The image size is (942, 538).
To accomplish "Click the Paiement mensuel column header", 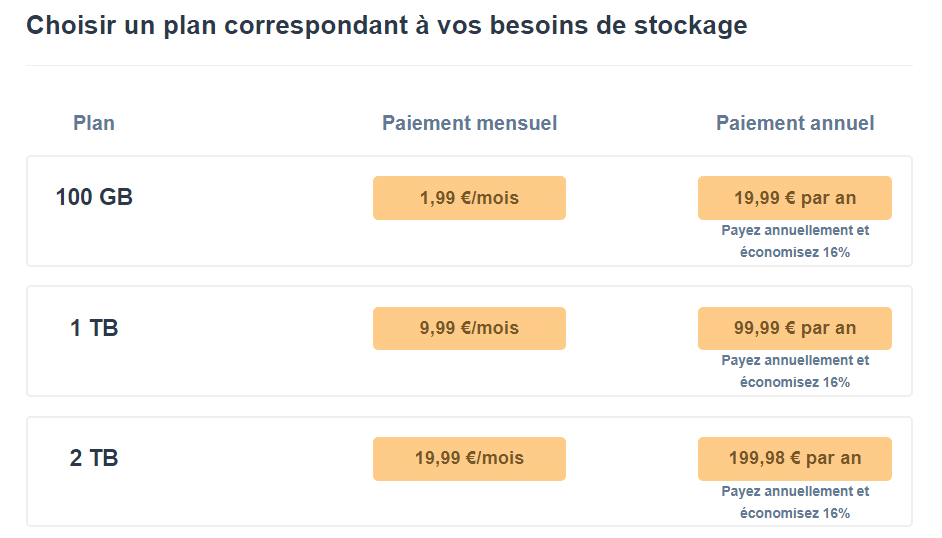I will pyautogui.click(x=469, y=124).
